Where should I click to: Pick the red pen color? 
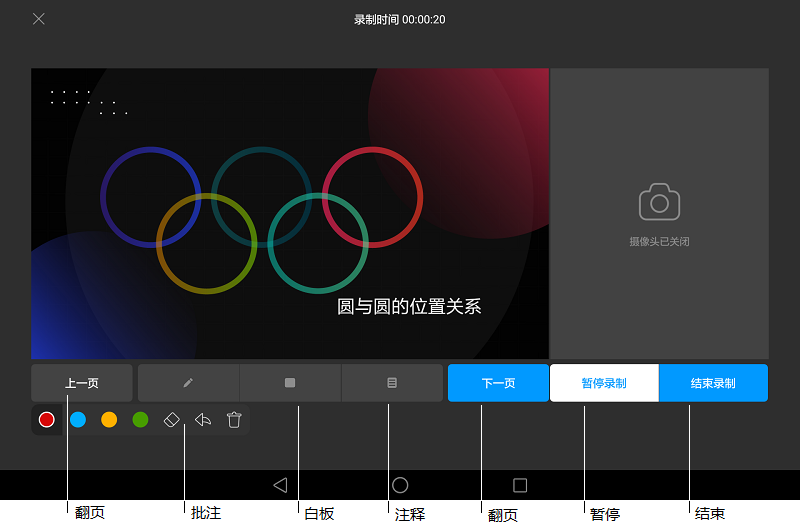pos(47,420)
